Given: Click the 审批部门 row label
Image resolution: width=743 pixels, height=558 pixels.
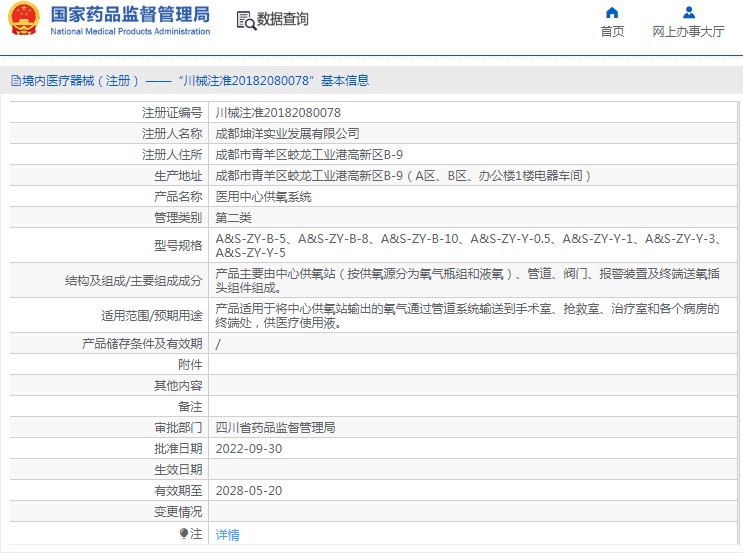Looking at the screenshot, I should [178, 428].
